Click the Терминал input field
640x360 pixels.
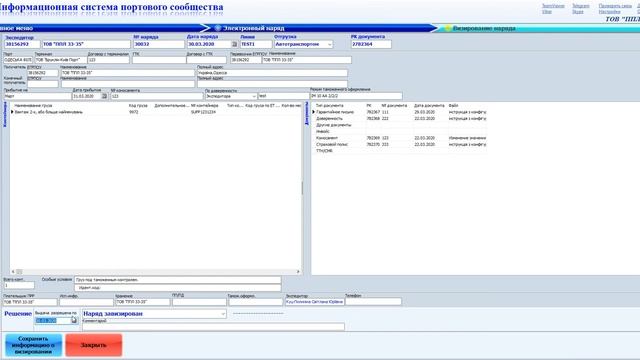tap(60, 60)
